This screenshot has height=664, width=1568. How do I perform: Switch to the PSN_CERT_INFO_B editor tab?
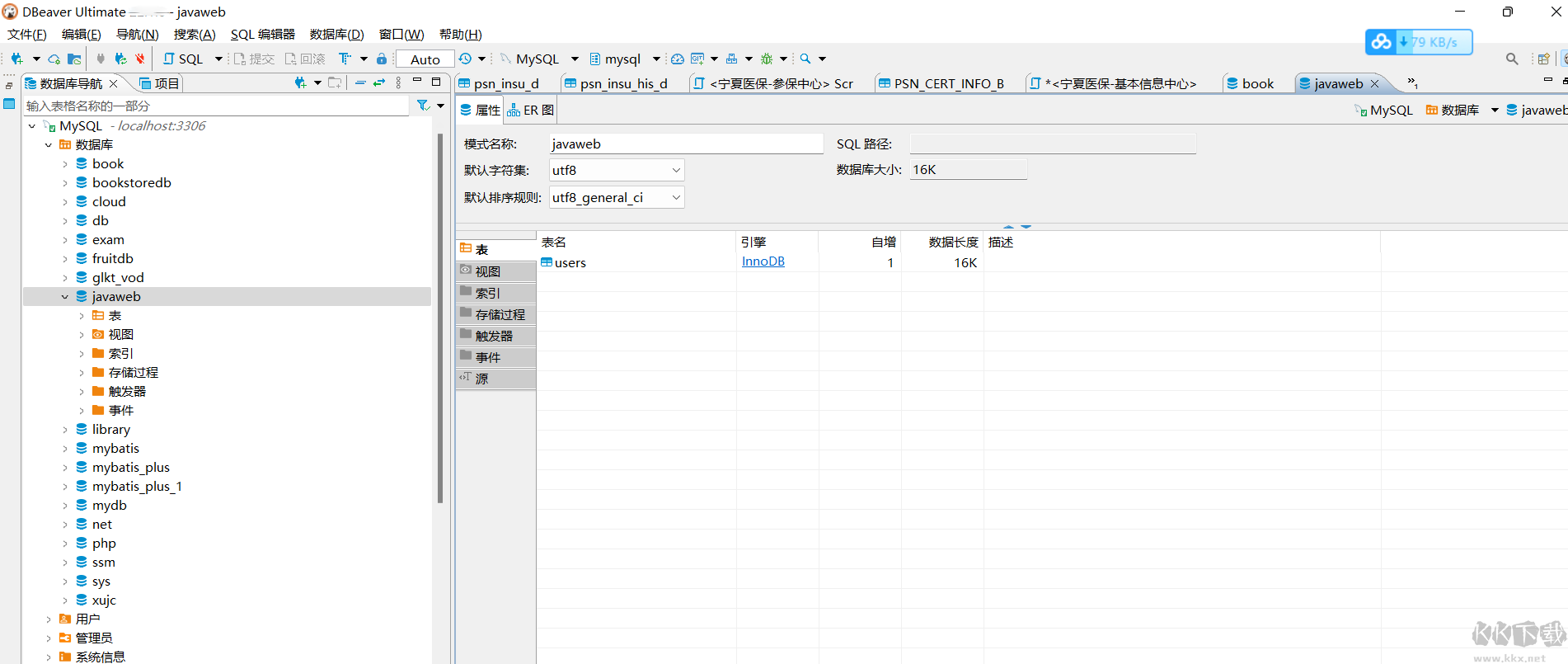(x=941, y=83)
